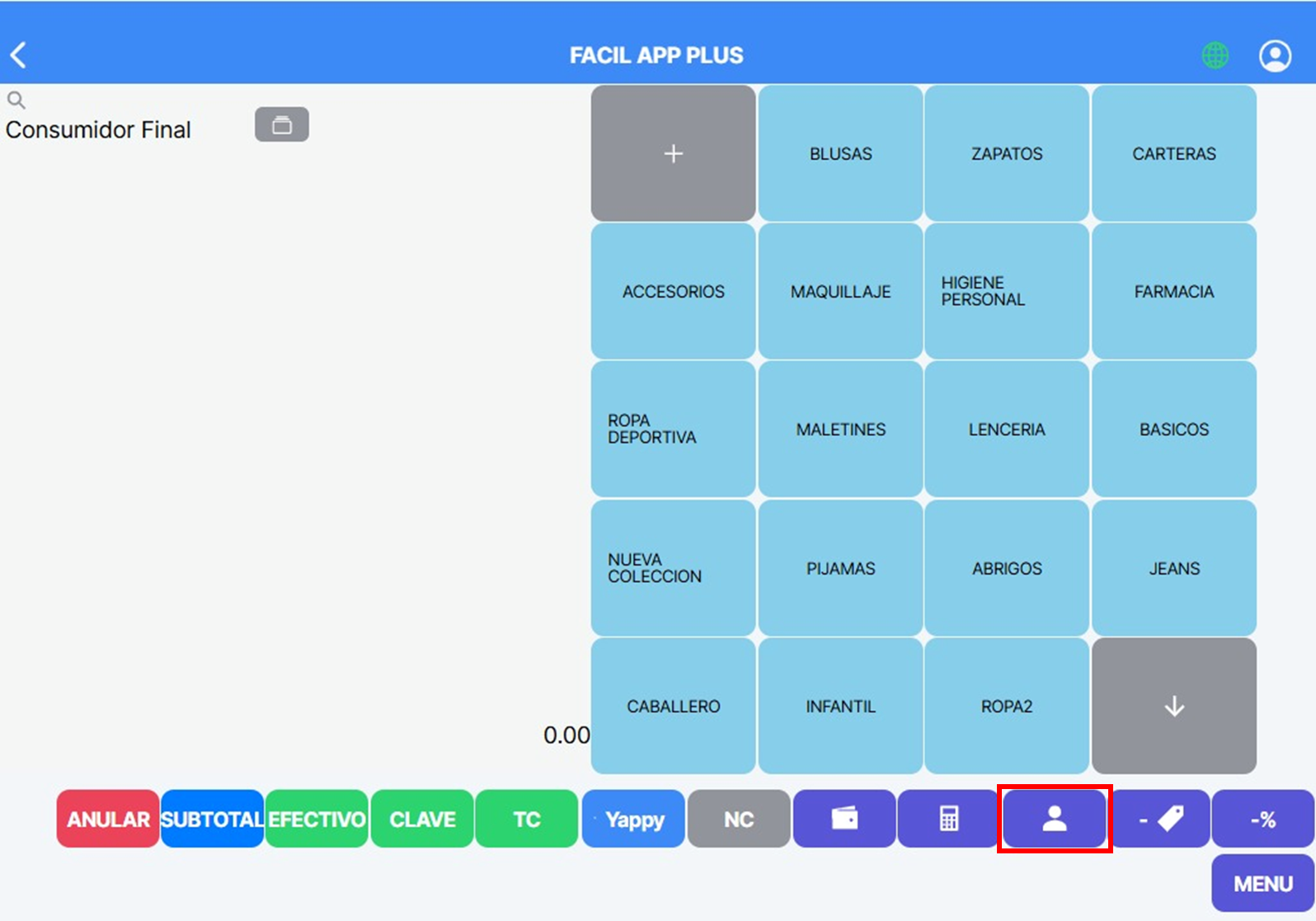Image resolution: width=1316 pixels, height=921 pixels.
Task: Add new item with the plus tile
Action: (x=674, y=153)
